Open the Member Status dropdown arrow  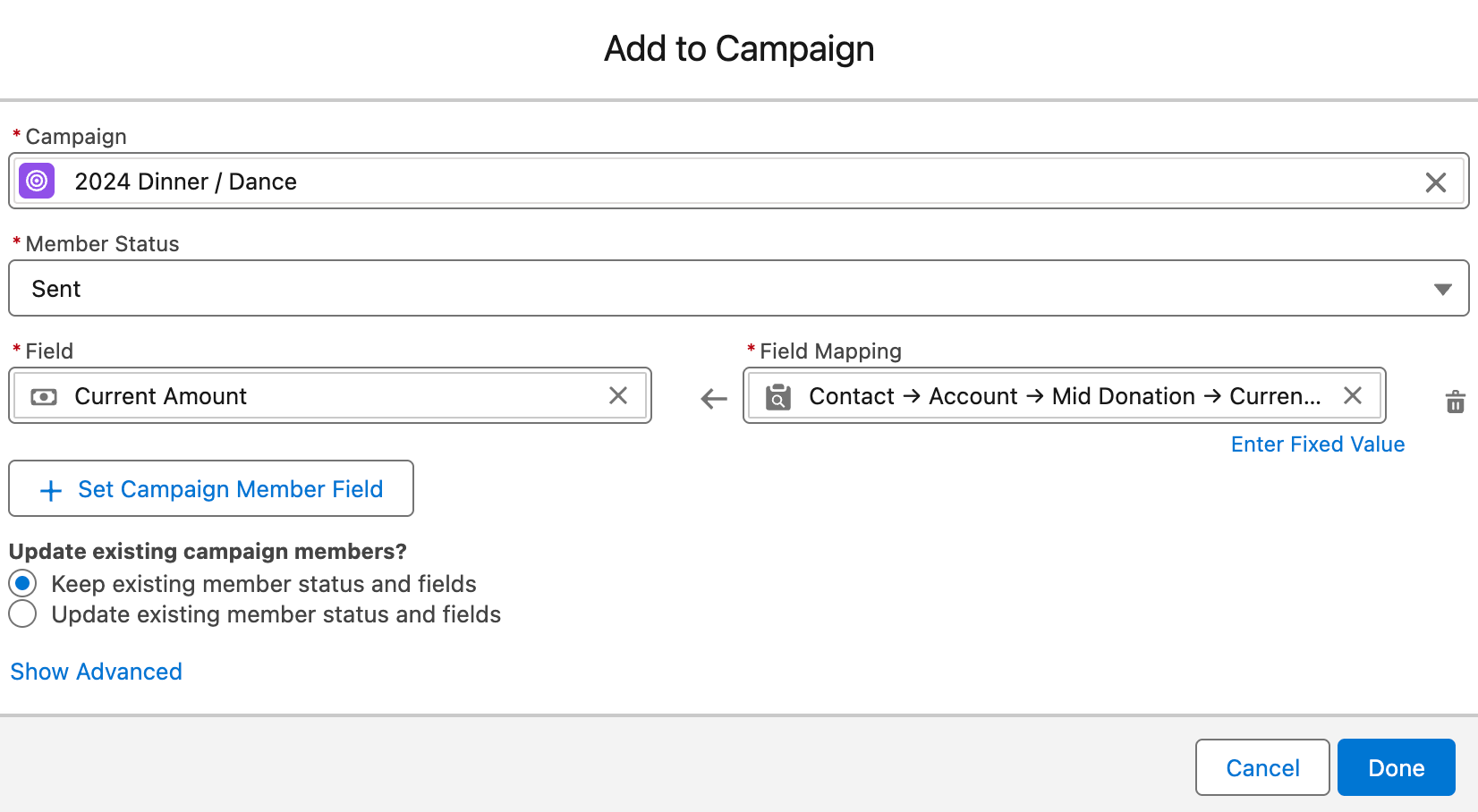click(1442, 289)
